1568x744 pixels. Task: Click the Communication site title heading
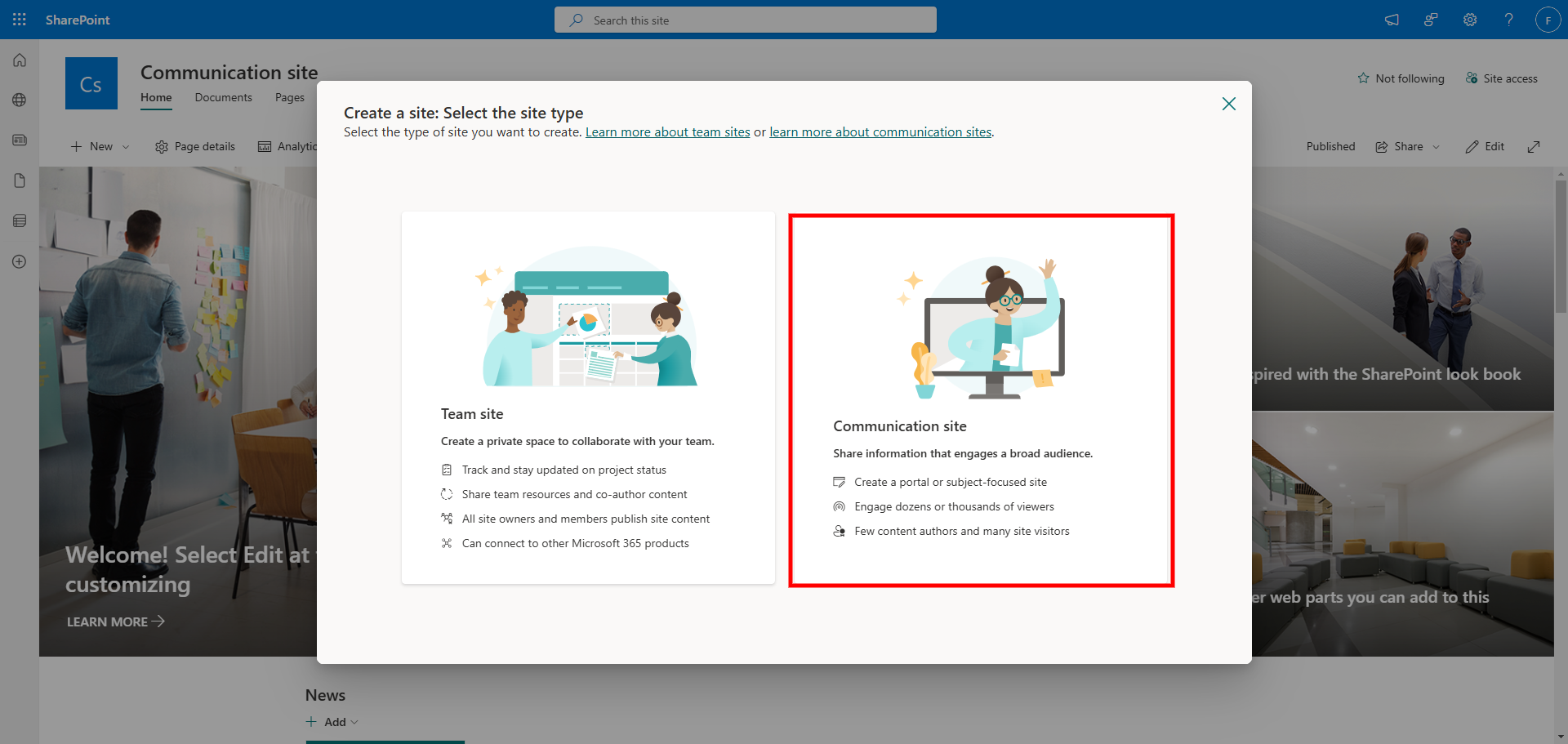[x=229, y=72]
